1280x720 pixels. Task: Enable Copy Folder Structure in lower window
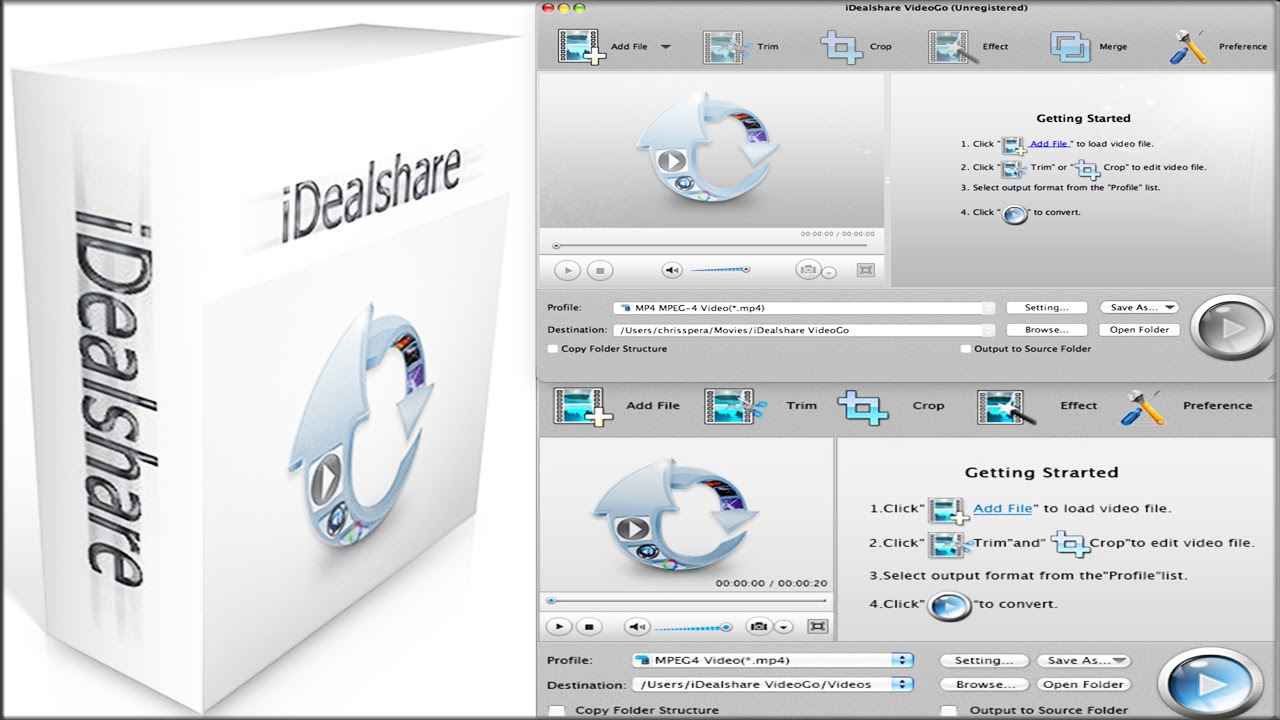pos(556,710)
